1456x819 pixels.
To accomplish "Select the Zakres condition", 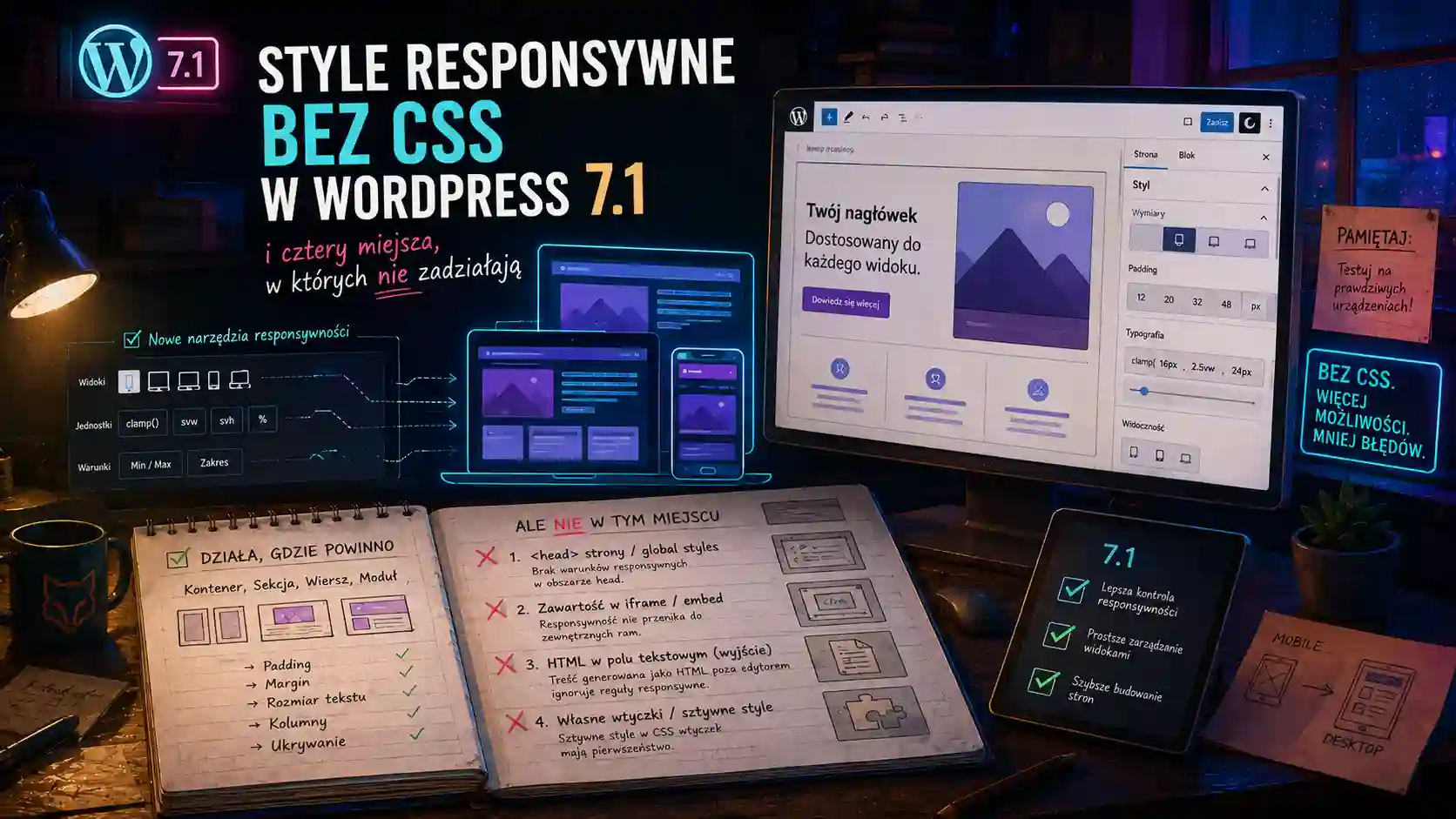I will point(214,462).
